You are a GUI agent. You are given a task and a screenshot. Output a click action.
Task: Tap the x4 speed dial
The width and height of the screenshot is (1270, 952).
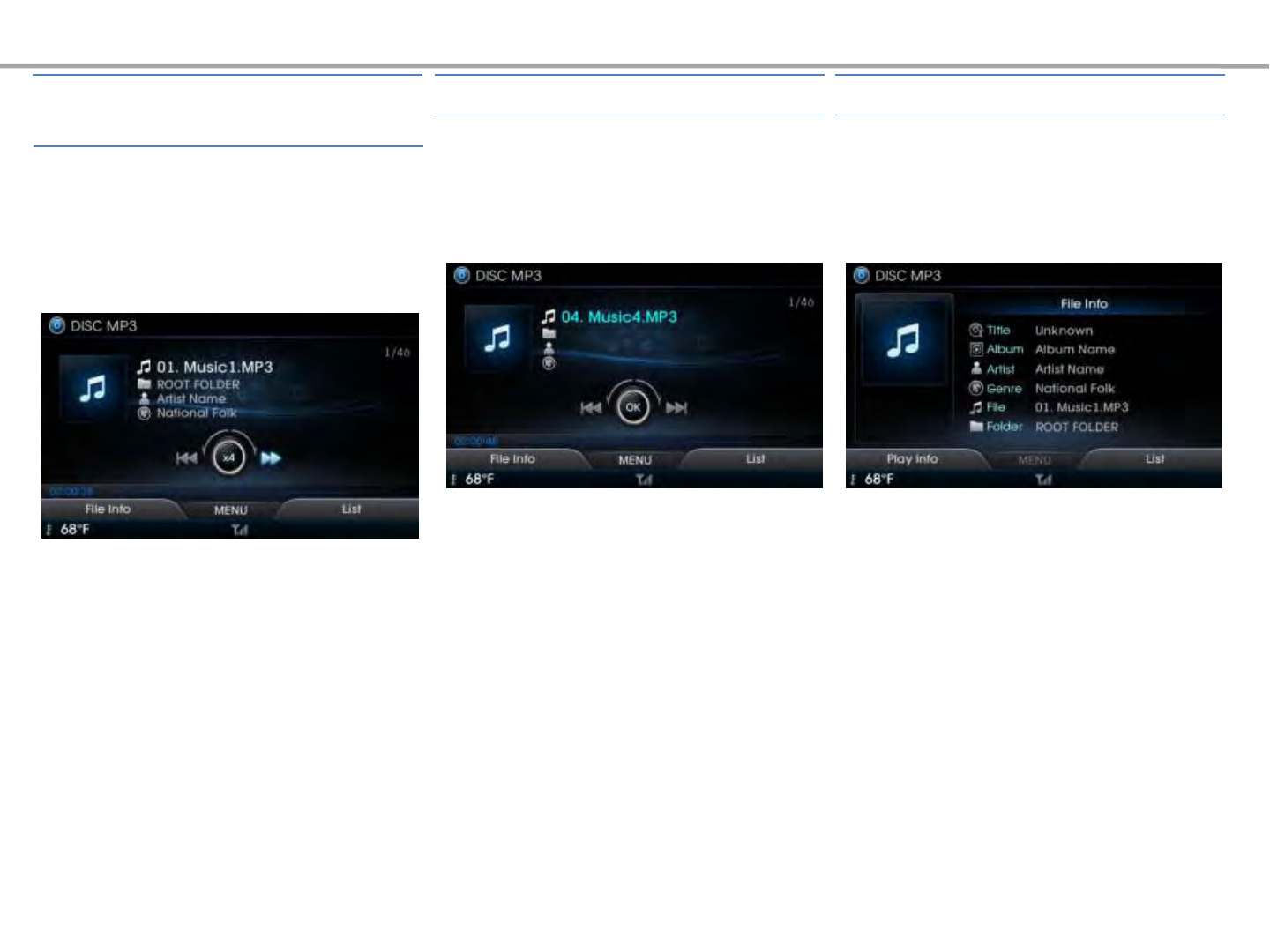click(x=229, y=457)
